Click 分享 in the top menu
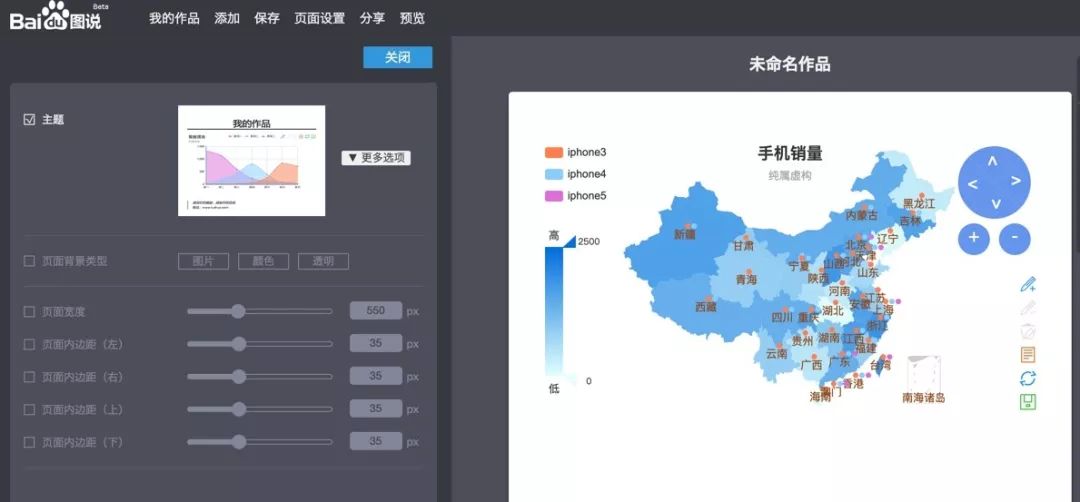Viewport: 1080px width, 502px height. (372, 19)
